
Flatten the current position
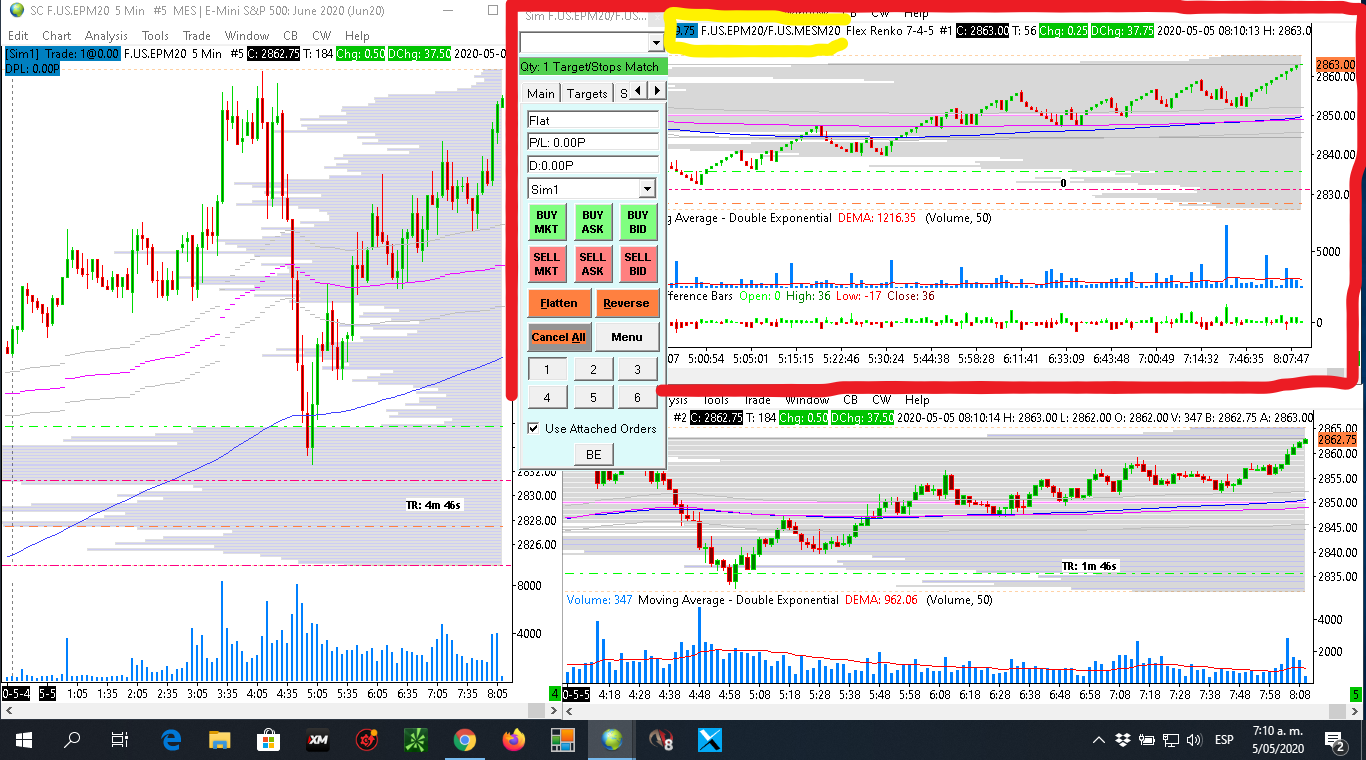[x=559, y=303]
